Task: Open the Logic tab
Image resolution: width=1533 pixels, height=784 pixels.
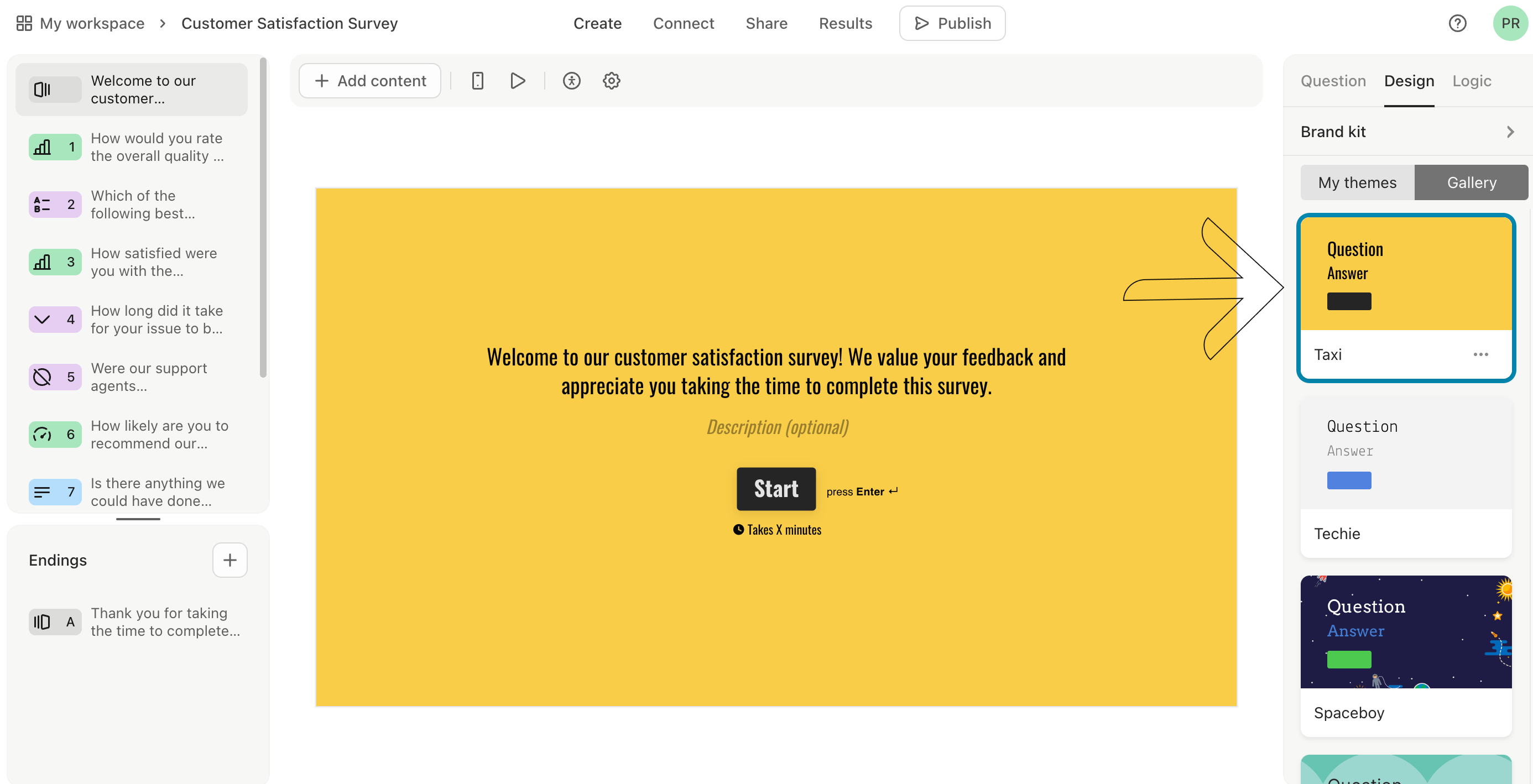Action: [1471, 81]
